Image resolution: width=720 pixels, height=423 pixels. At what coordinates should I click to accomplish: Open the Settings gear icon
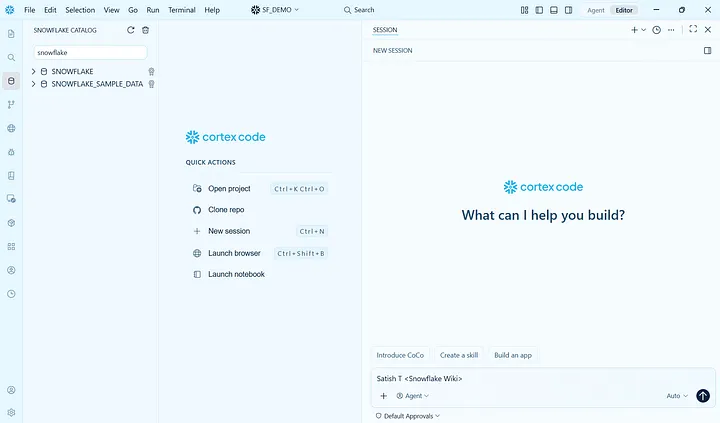pyautogui.click(x=11, y=412)
